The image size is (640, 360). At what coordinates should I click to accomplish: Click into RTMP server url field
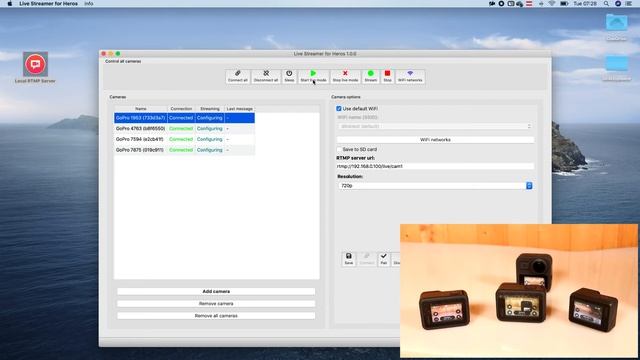pos(435,166)
